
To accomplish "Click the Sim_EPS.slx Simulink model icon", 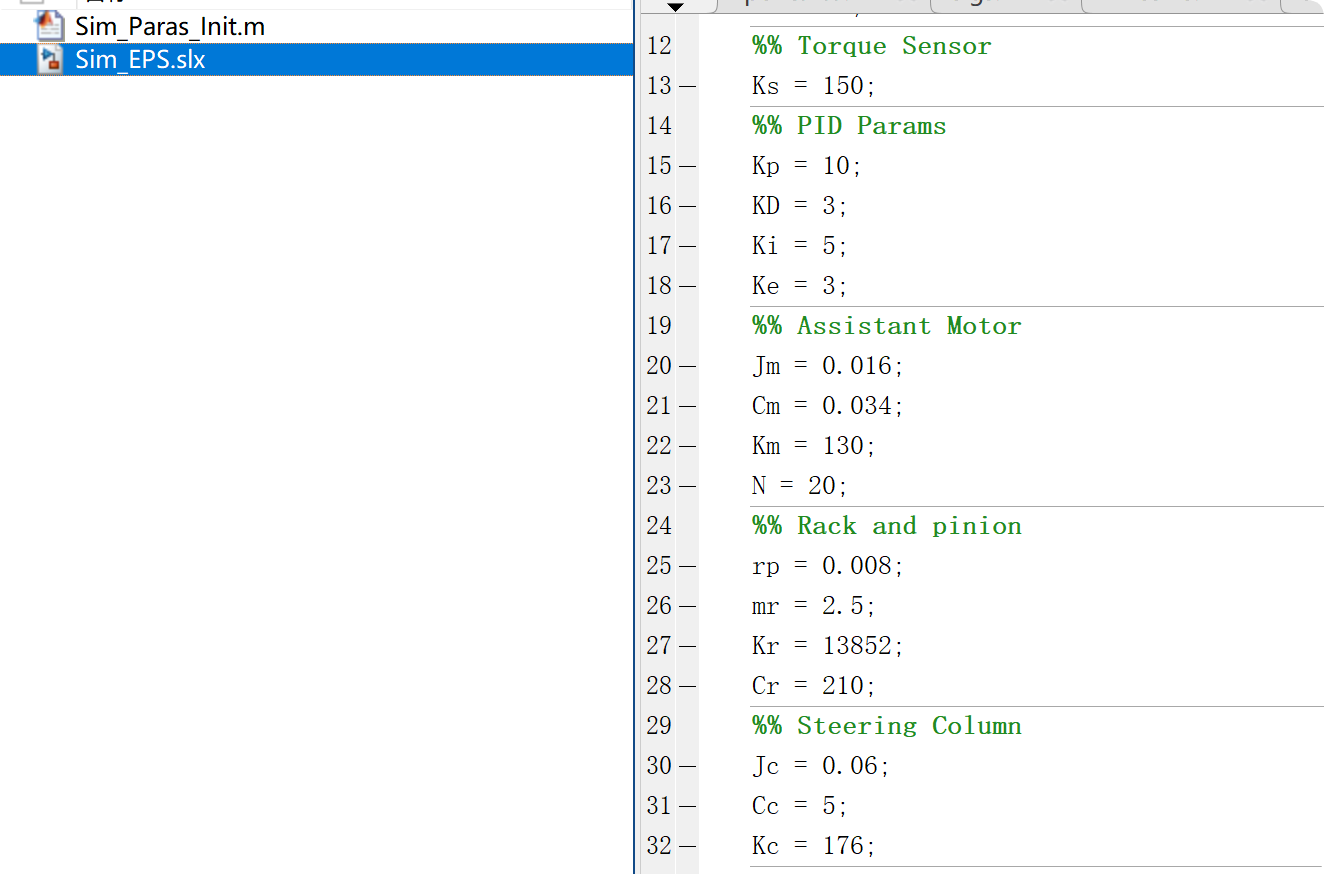I will tap(50, 60).
